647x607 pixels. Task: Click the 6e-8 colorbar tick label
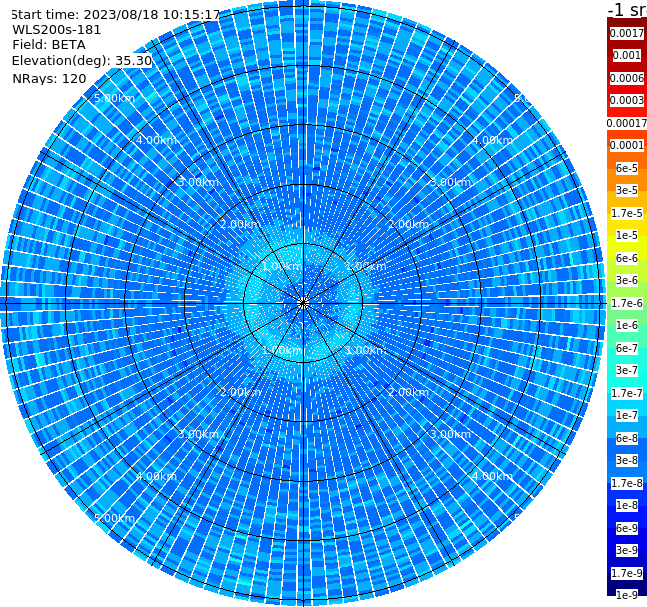tap(627, 438)
